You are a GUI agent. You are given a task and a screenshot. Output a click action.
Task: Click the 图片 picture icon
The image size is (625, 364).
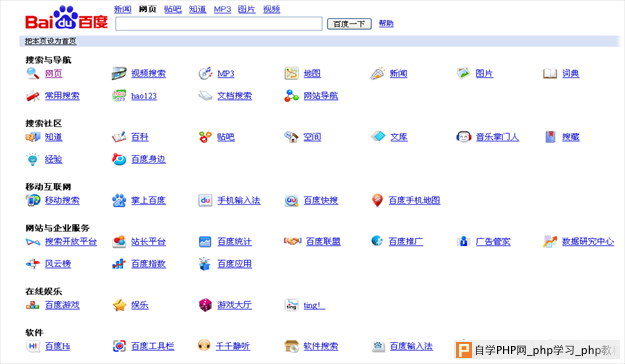coord(464,73)
